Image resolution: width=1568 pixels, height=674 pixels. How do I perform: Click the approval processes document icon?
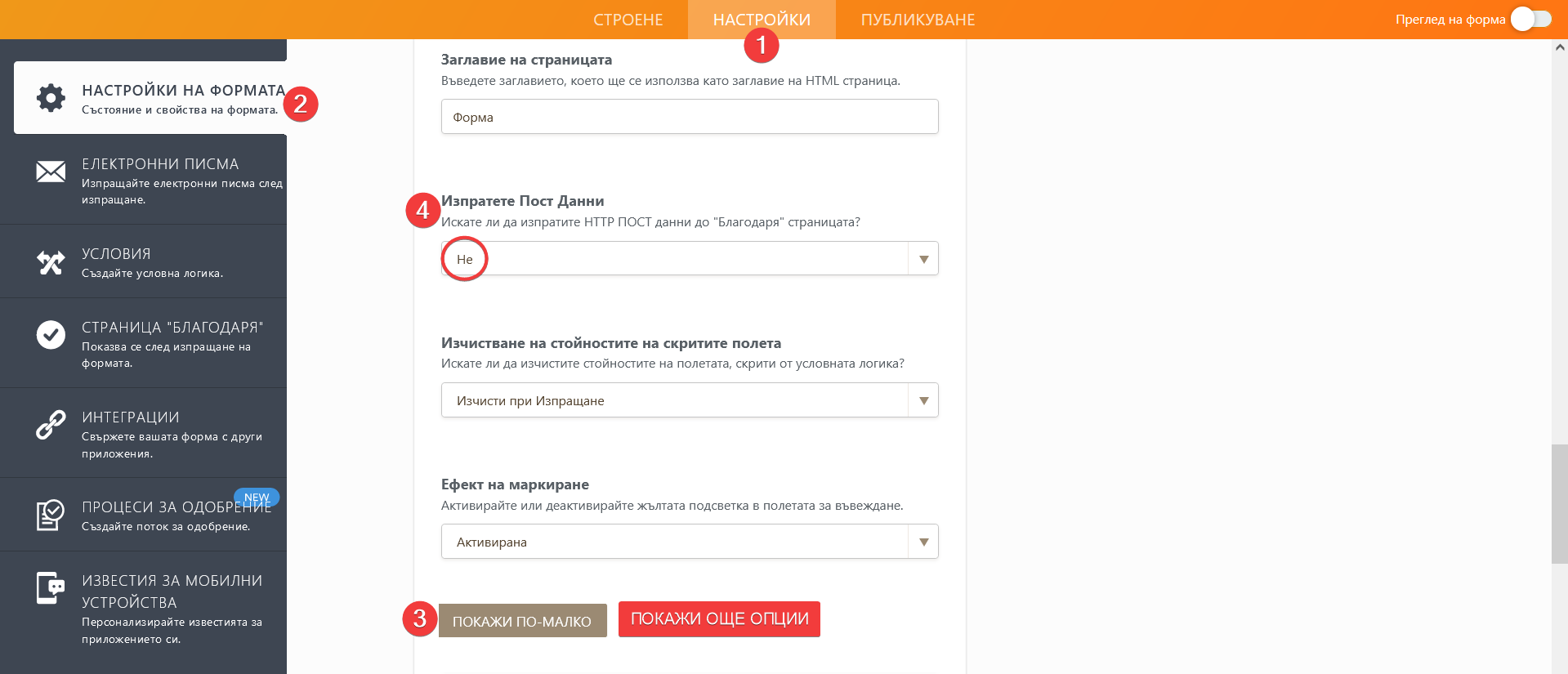pyautogui.click(x=51, y=515)
